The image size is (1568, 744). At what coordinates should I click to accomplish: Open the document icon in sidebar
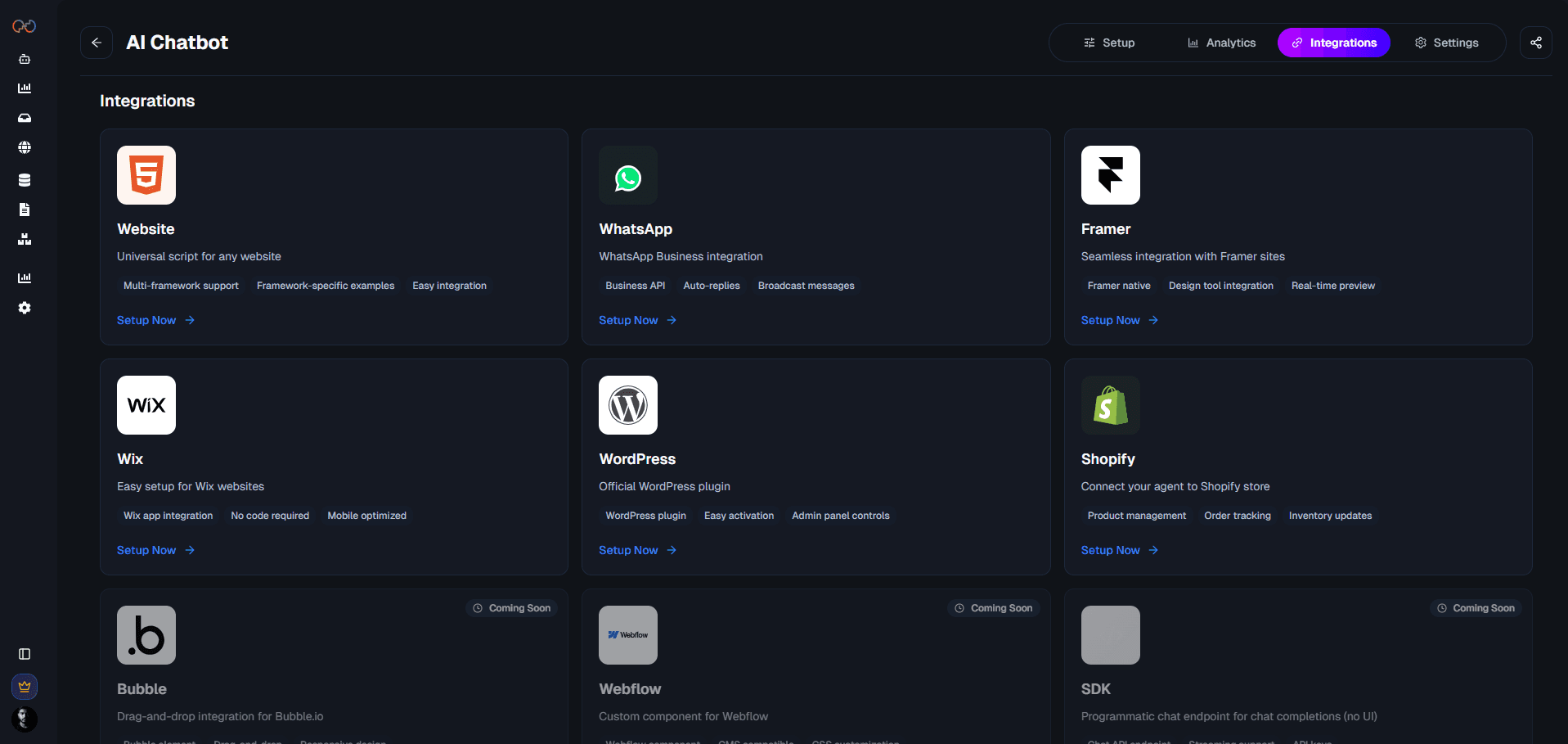click(25, 210)
